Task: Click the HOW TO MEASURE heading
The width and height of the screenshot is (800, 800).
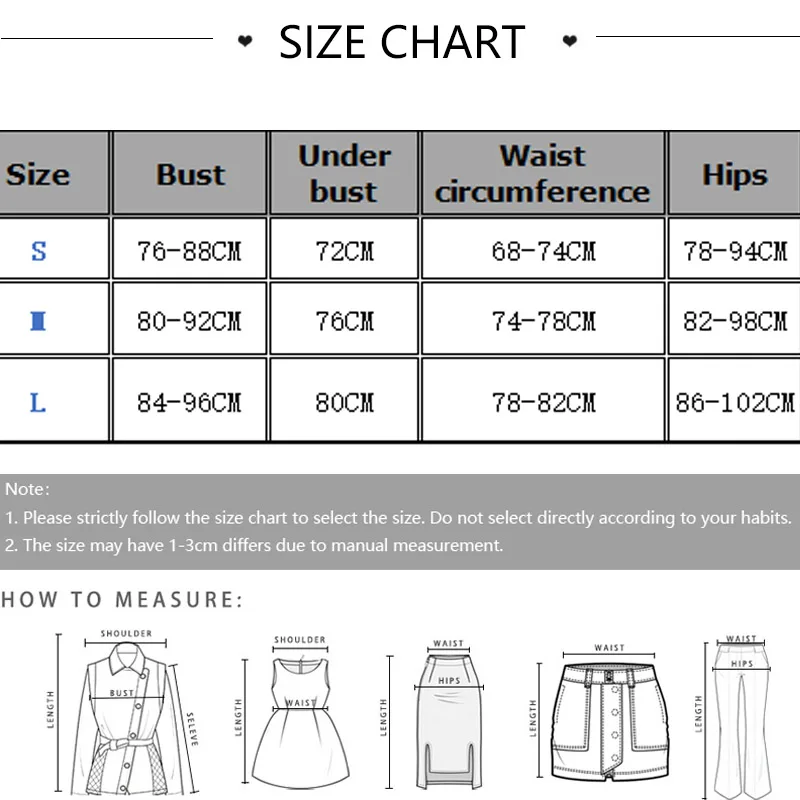Action: (x=121, y=600)
